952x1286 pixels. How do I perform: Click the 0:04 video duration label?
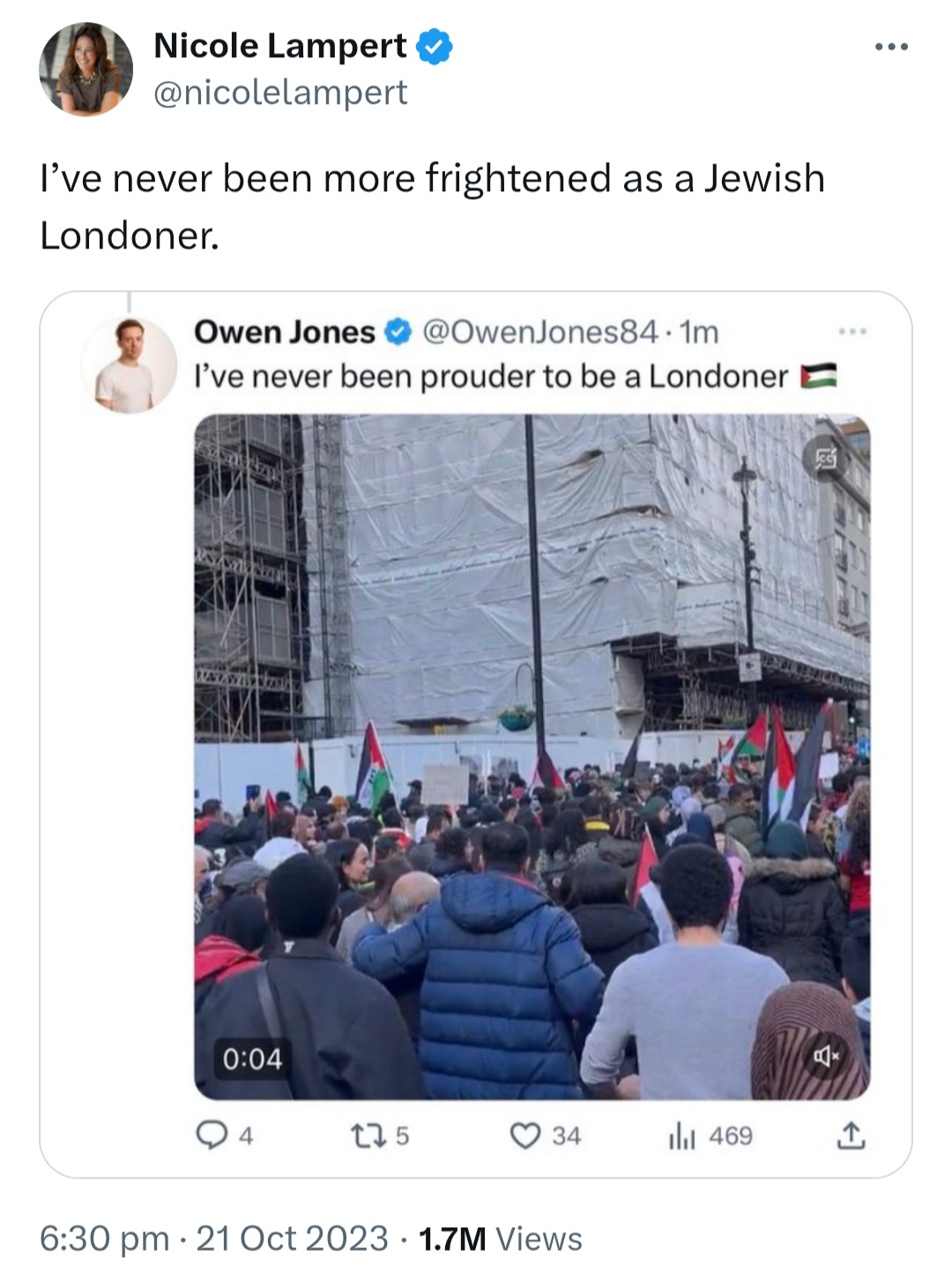[252, 1058]
